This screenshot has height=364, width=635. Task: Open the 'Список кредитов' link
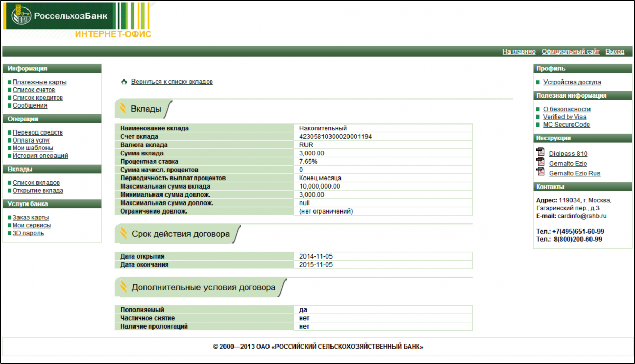(x=38, y=98)
